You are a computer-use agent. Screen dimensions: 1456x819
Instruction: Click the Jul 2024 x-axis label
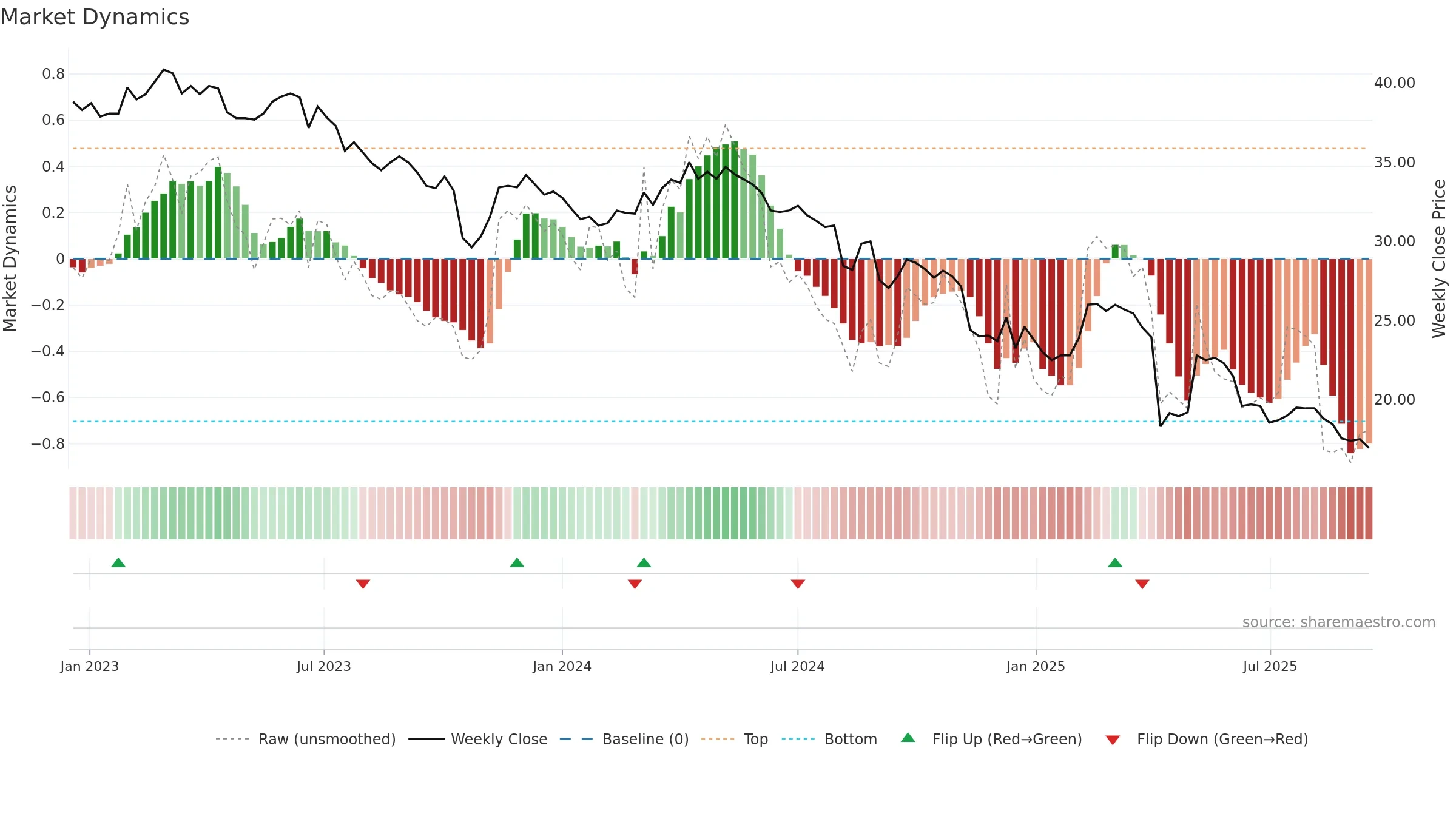(798, 666)
